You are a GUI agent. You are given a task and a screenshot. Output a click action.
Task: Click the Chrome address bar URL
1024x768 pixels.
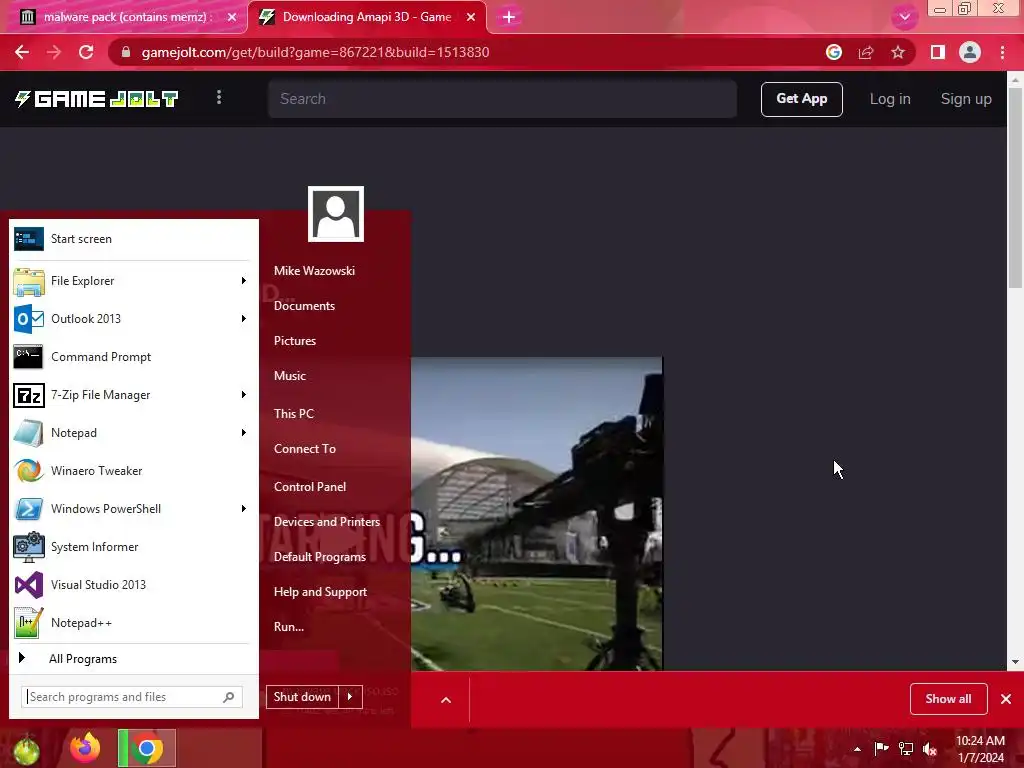click(x=315, y=52)
